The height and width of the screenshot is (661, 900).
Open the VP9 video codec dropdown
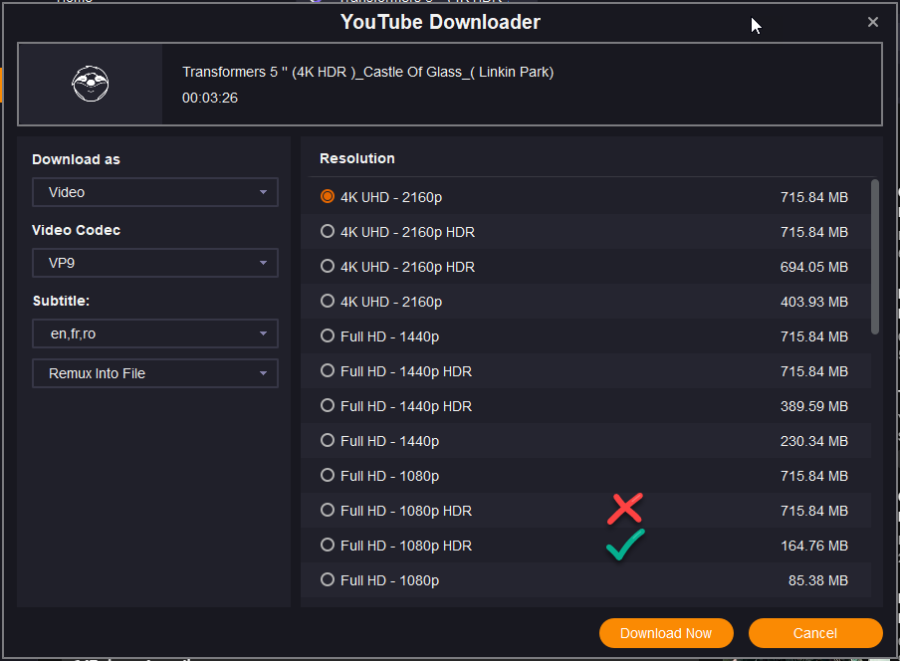click(x=155, y=263)
